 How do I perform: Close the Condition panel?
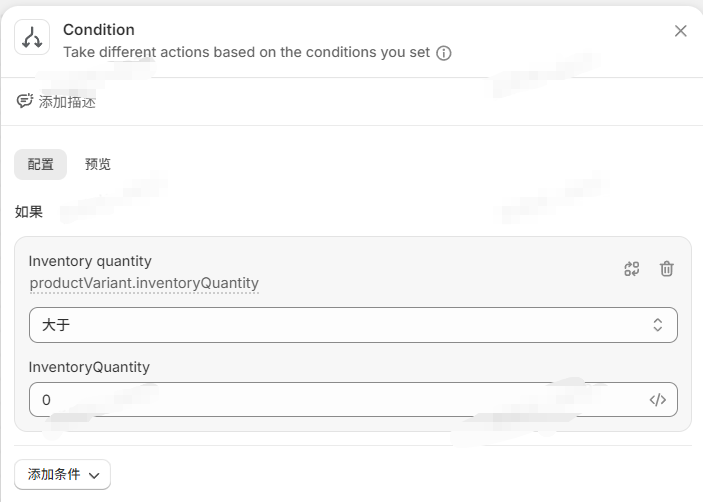coord(681,31)
